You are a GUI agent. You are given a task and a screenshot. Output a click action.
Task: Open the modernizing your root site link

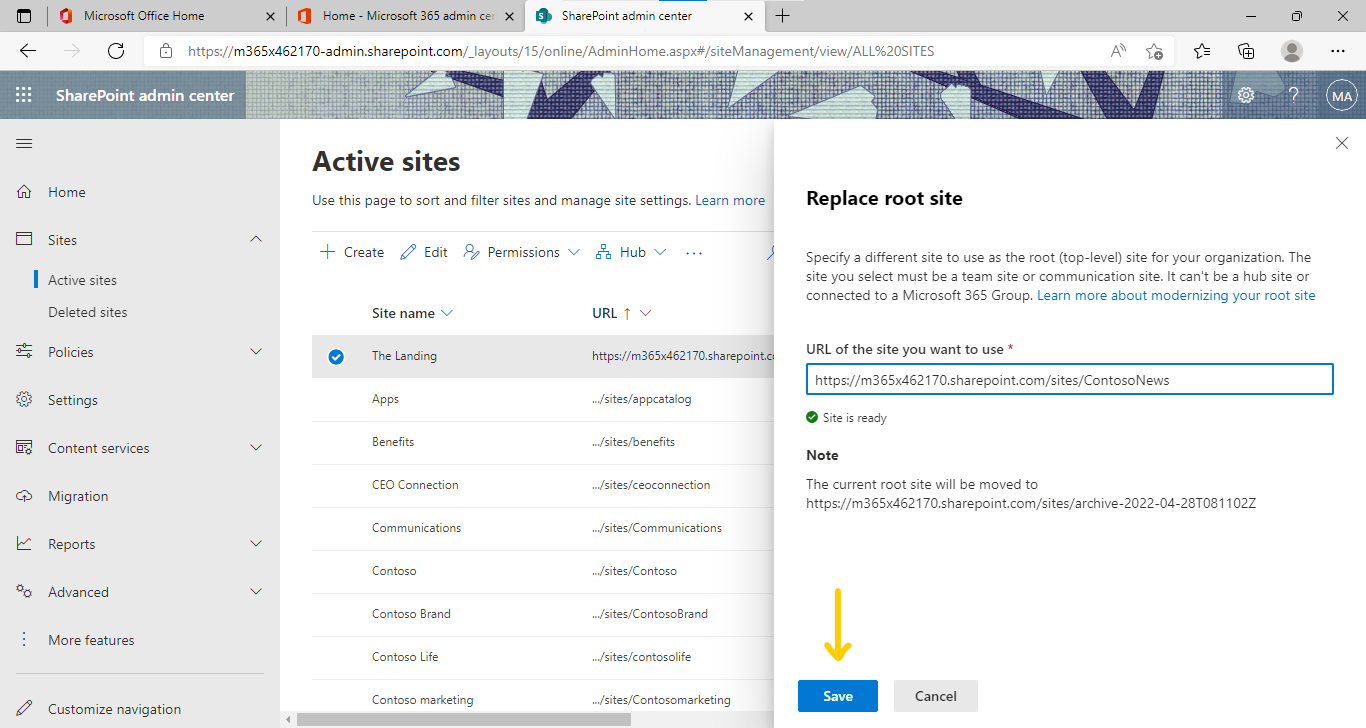coord(1174,295)
